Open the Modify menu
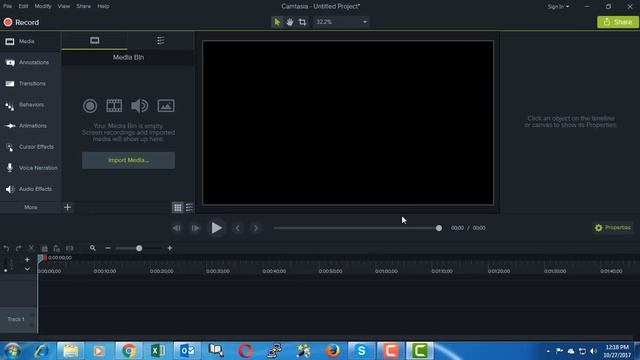Viewport: 640px width, 360px height. (x=43, y=6)
